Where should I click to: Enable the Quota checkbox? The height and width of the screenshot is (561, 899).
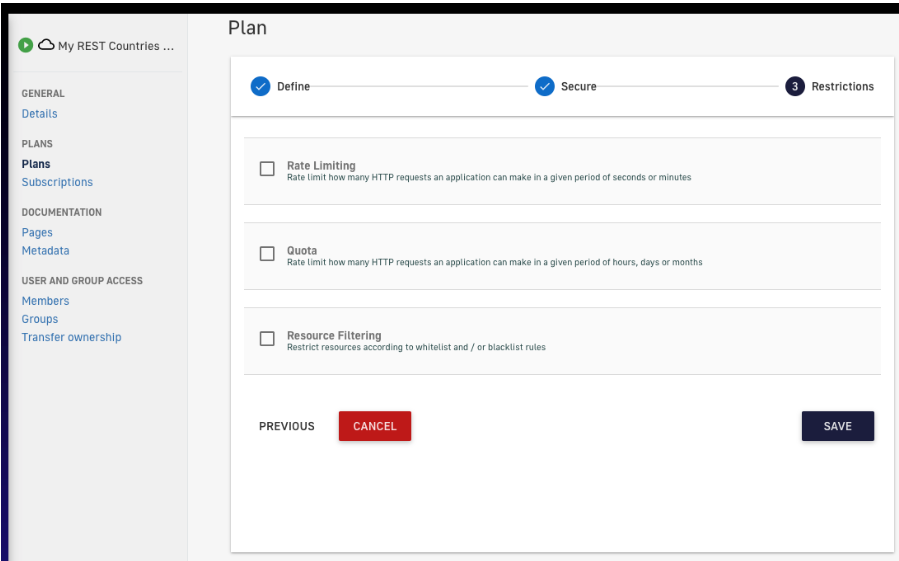267,254
